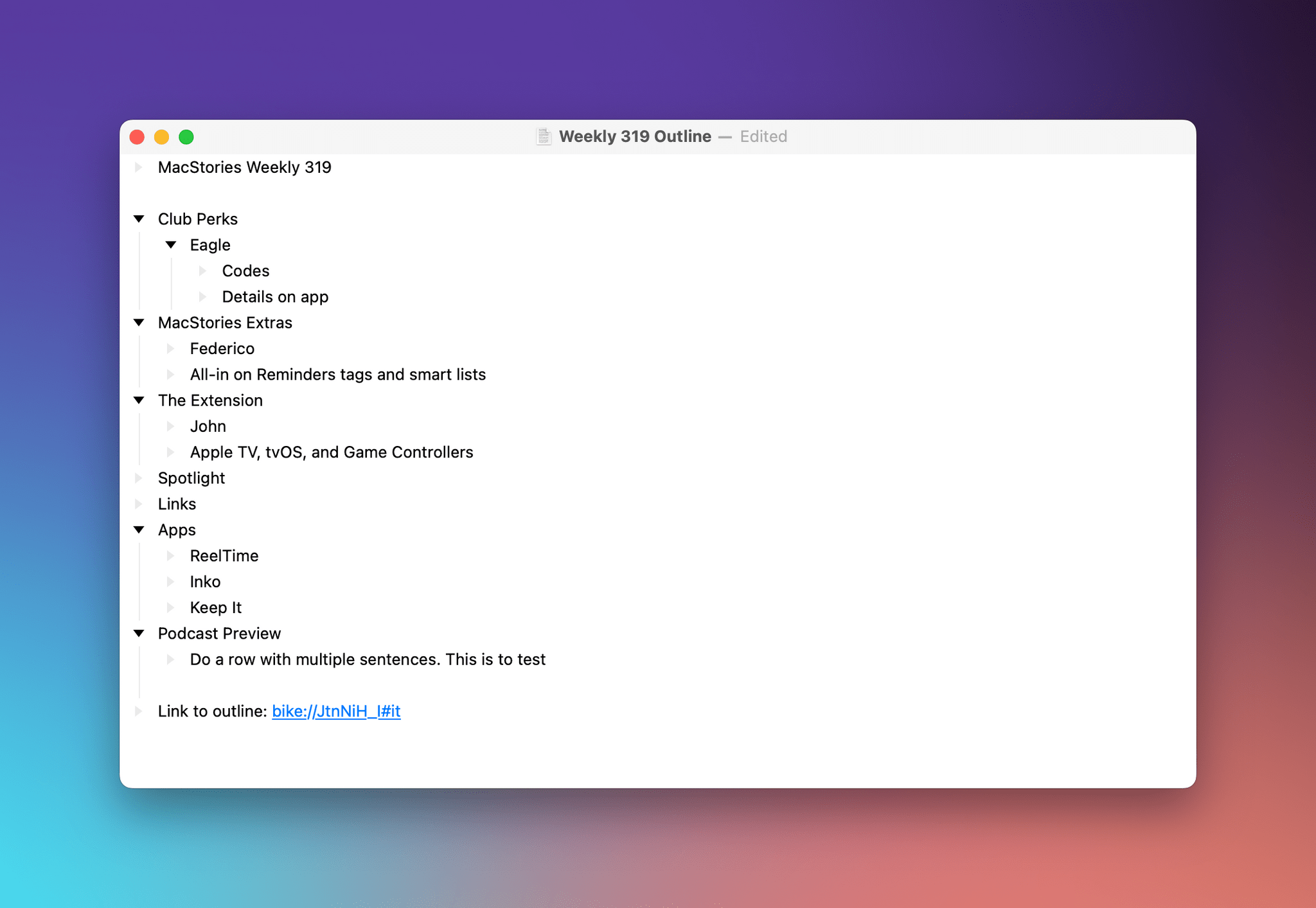Screen dimensions: 1316x908
Task: Select the Apps row text
Action: click(177, 530)
